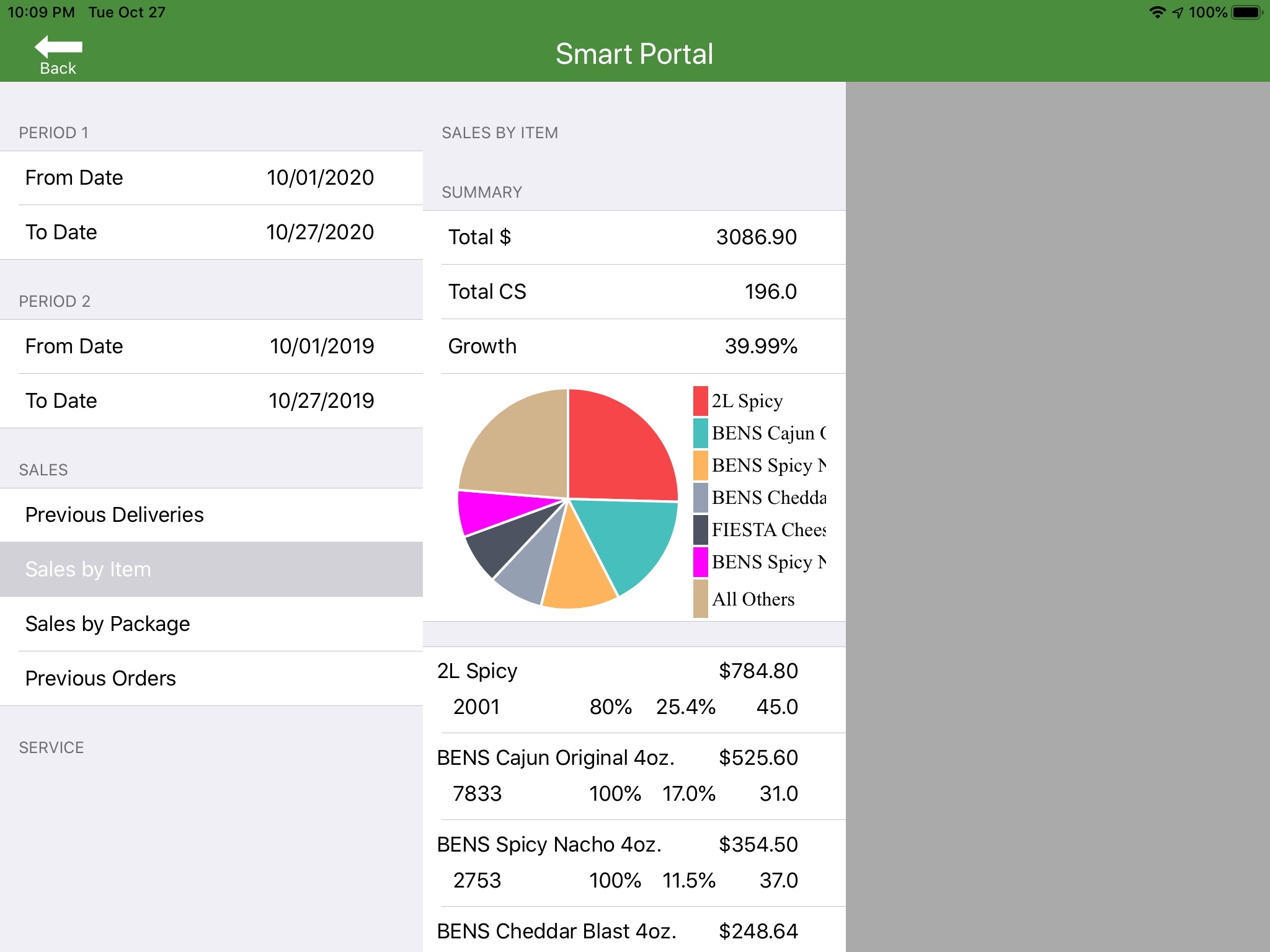Tap the battery indicator icon
1270x952 pixels.
coord(1247,12)
